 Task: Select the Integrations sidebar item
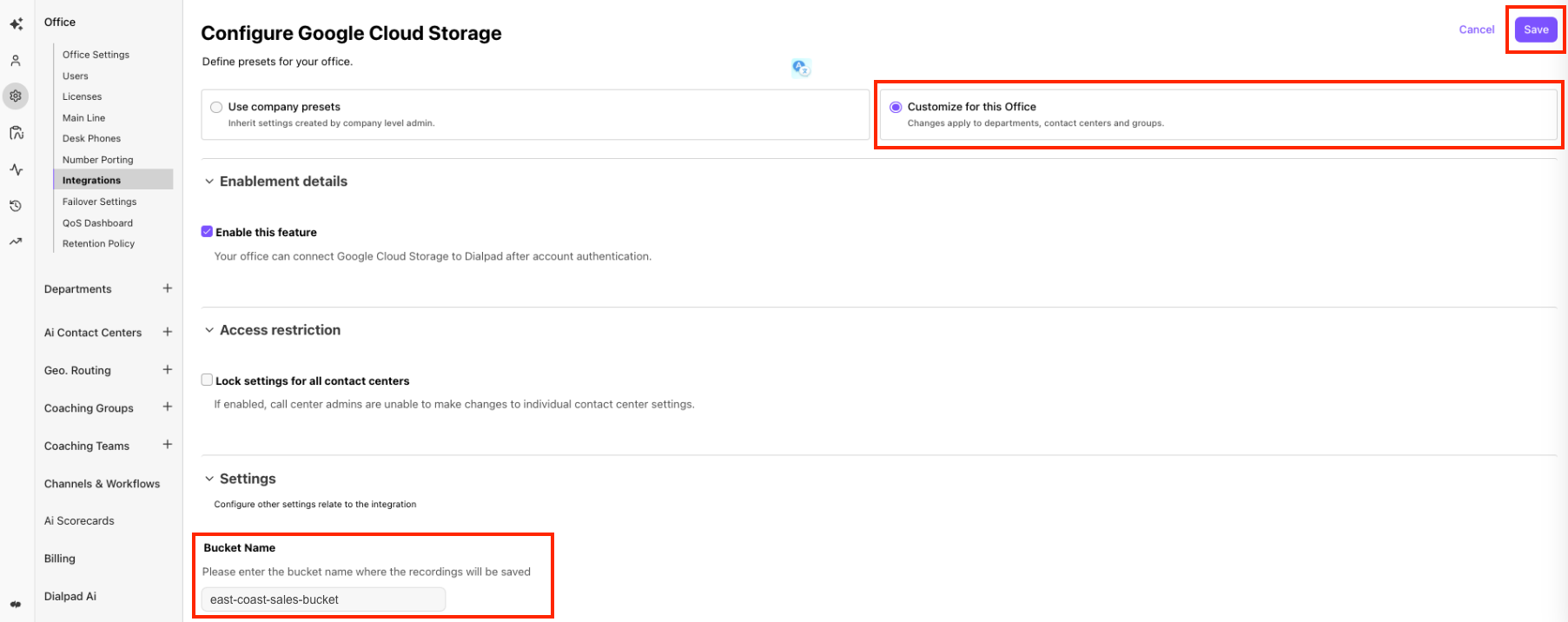[x=113, y=180]
